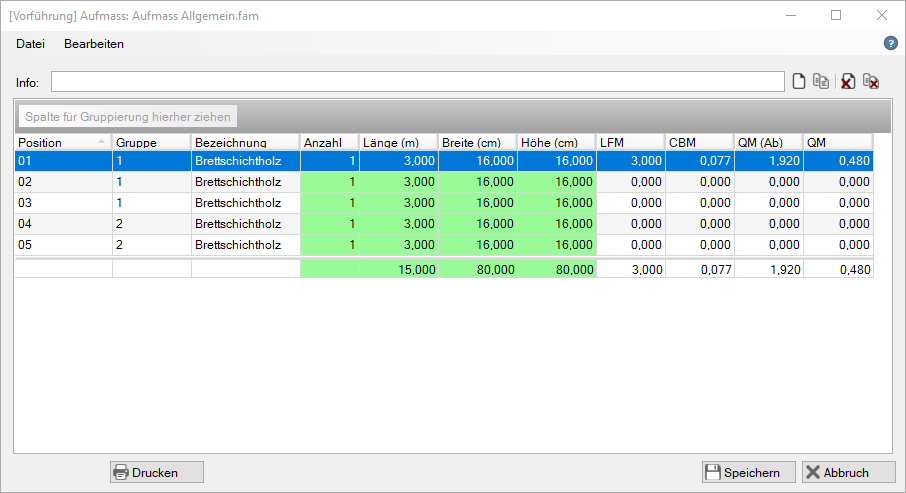Click the copy row icon
Viewport: 906px width, 493px height.
[x=821, y=82]
